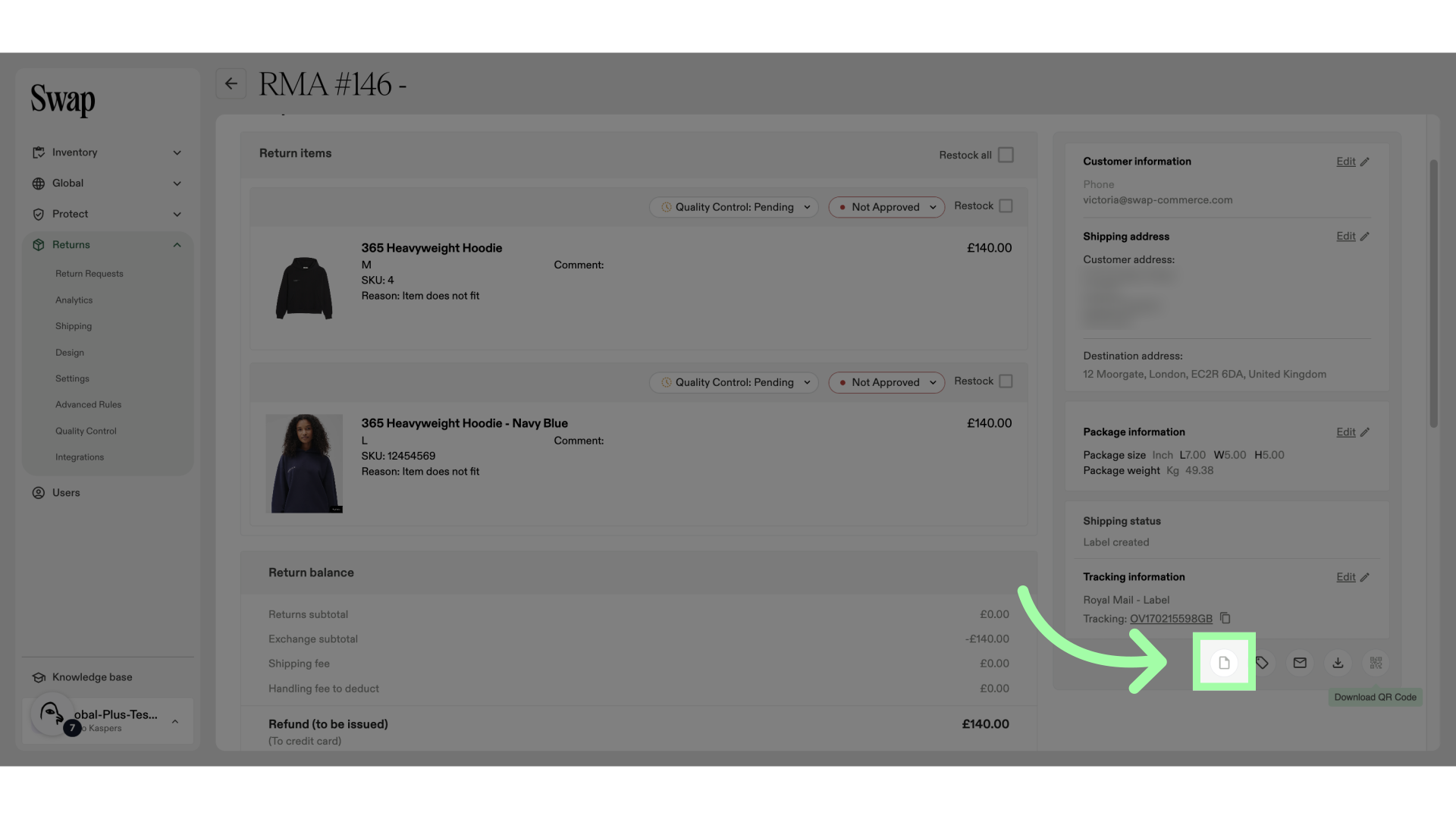Screen dimensions: 1456x819
Task: Open Quality Control sidebar item
Action: pyautogui.click(x=86, y=431)
